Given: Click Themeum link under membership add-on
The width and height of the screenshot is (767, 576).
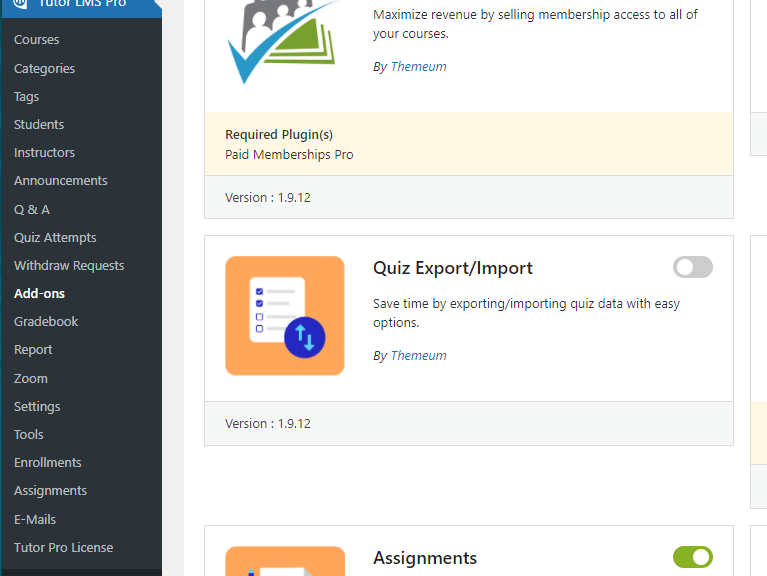Looking at the screenshot, I should click(x=419, y=66).
